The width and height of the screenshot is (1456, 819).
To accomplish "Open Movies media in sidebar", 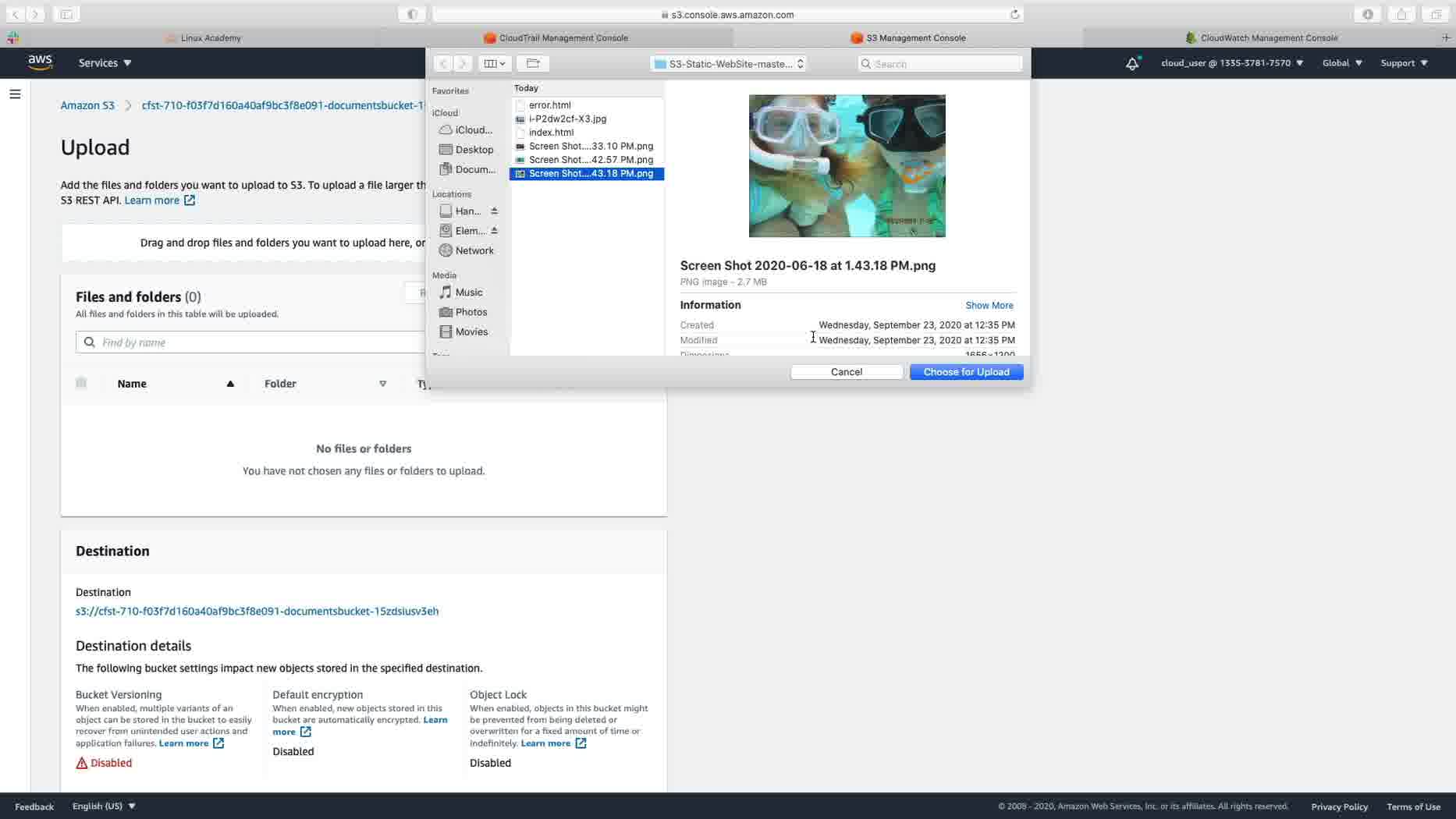I will (x=463, y=331).
